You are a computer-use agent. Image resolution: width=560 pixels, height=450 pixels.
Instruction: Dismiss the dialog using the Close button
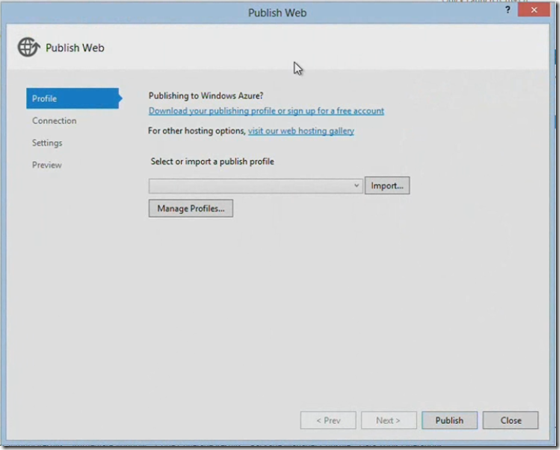[510, 420]
